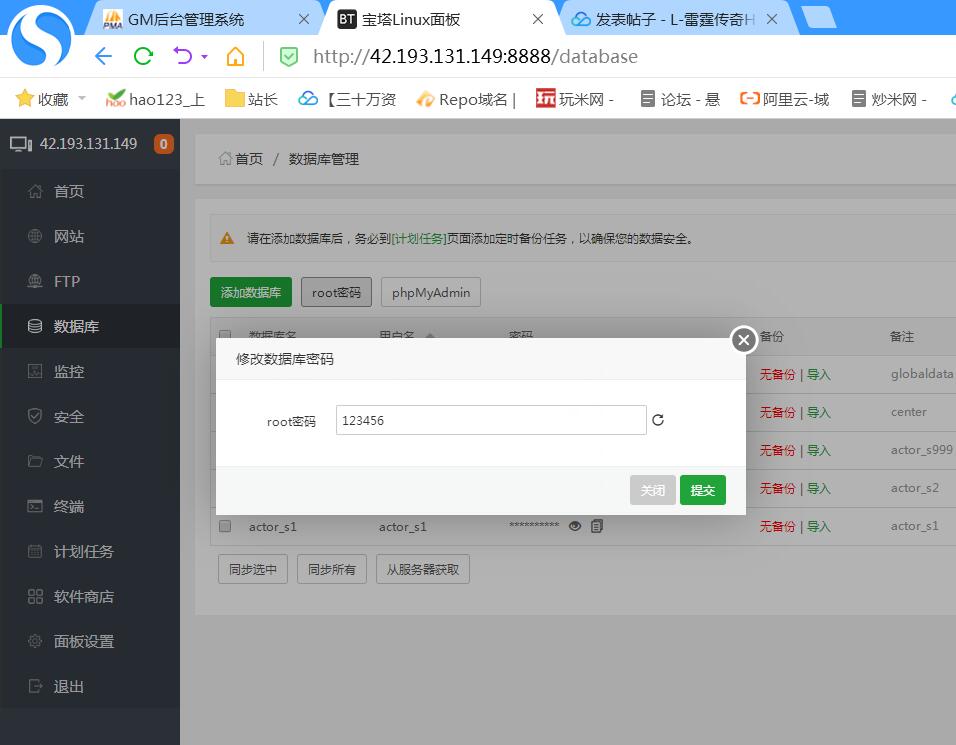The height and width of the screenshot is (745, 956).
Task: Tick the checkbox for actor_s1 database
Action: pos(225,526)
